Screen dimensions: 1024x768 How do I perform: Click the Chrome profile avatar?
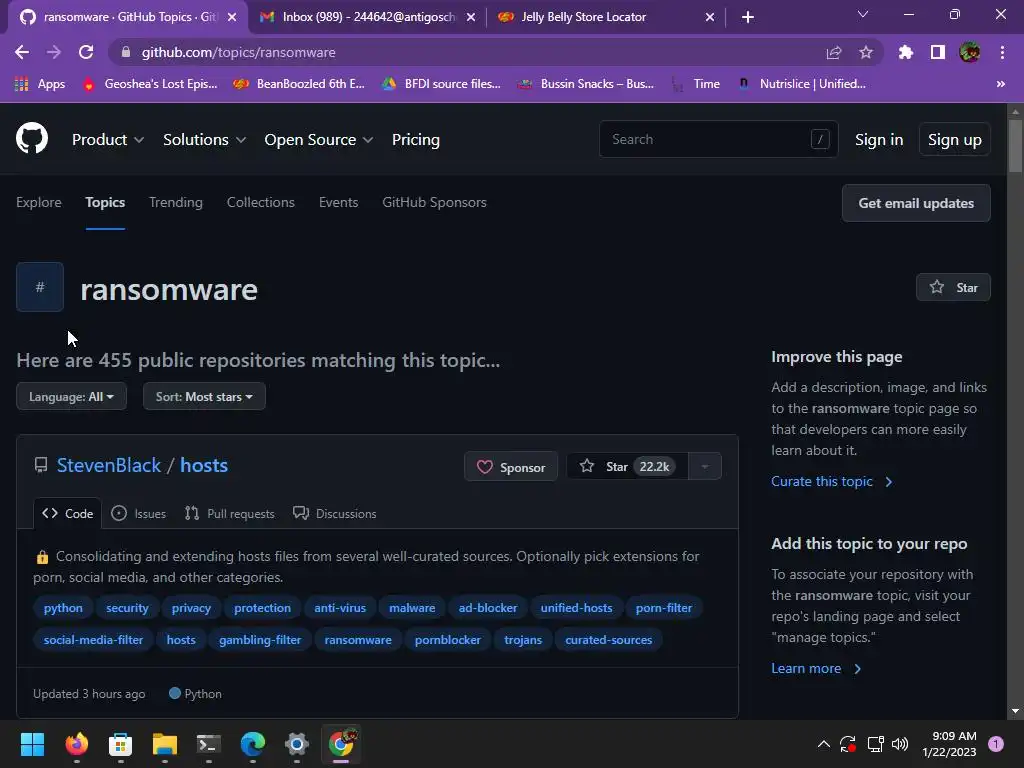click(970, 52)
